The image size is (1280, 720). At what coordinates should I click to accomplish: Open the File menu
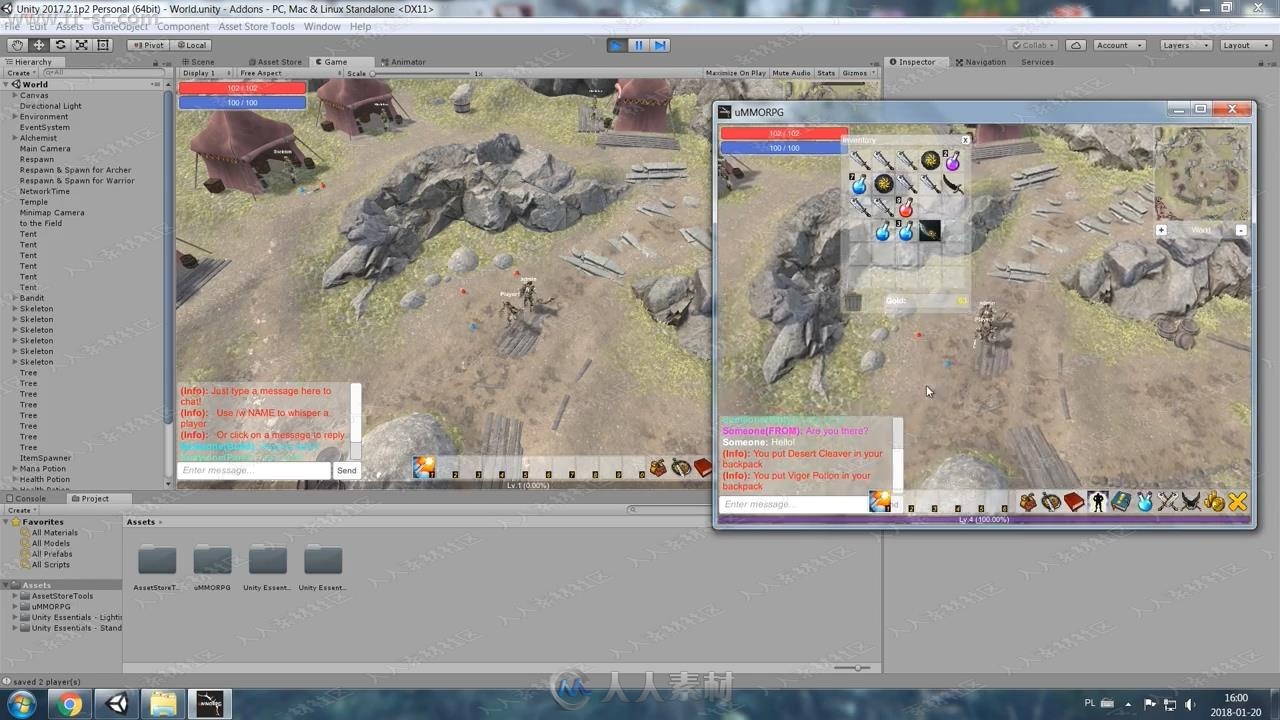click(12, 27)
